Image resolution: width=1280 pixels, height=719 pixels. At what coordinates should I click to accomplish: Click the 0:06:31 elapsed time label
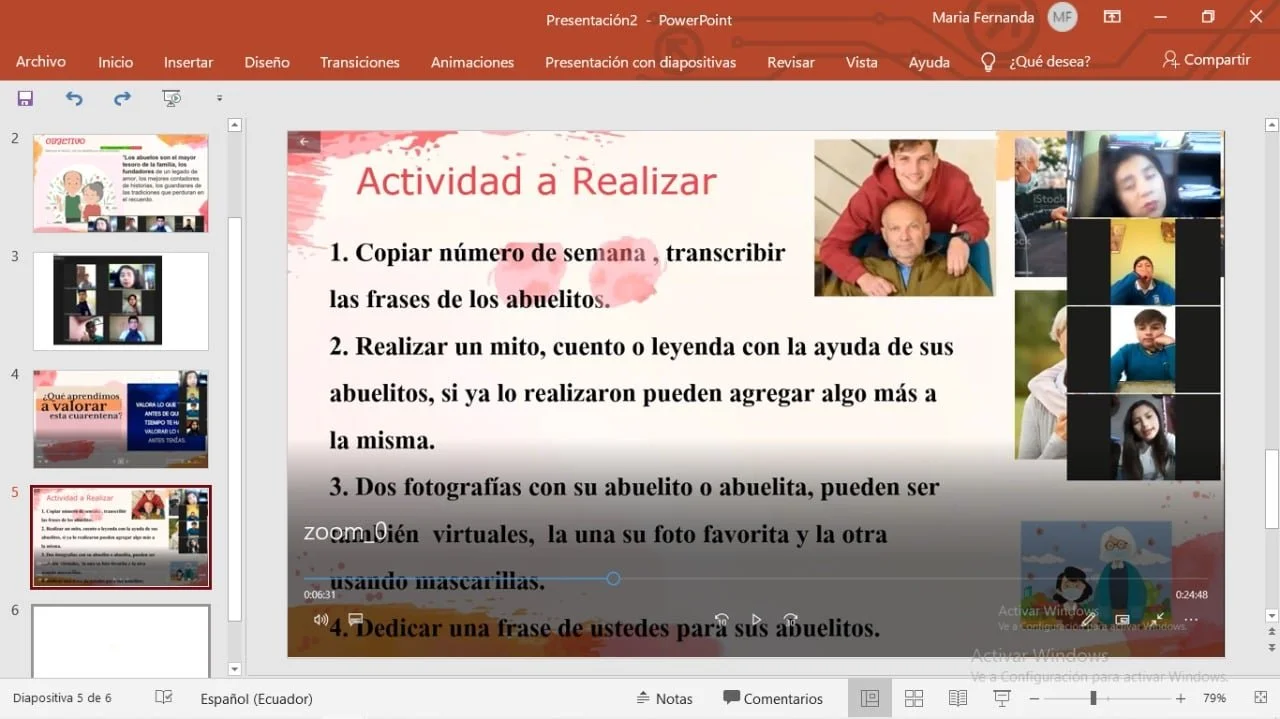(320, 594)
